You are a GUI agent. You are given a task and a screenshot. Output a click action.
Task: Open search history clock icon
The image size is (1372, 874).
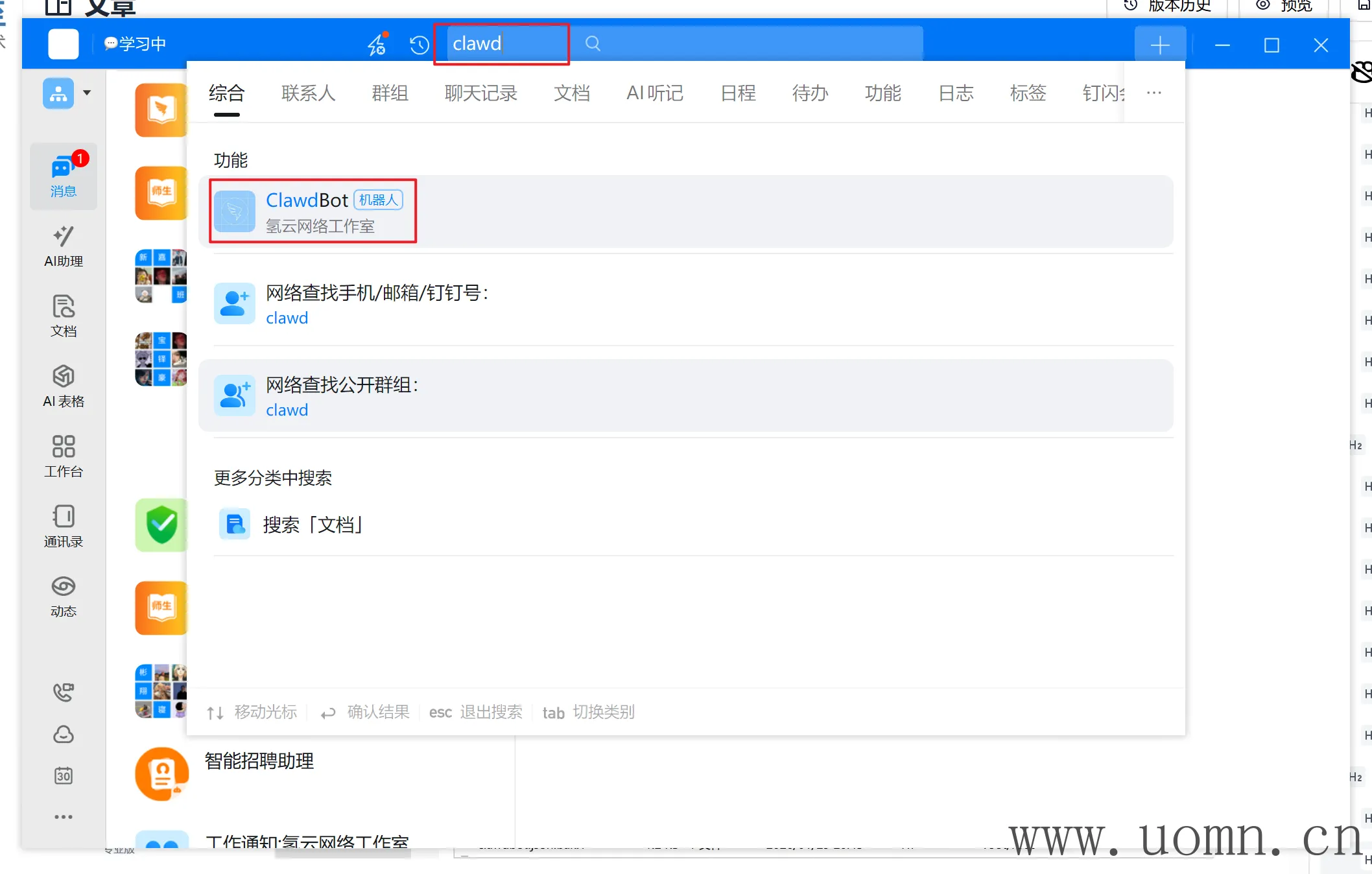click(x=419, y=45)
